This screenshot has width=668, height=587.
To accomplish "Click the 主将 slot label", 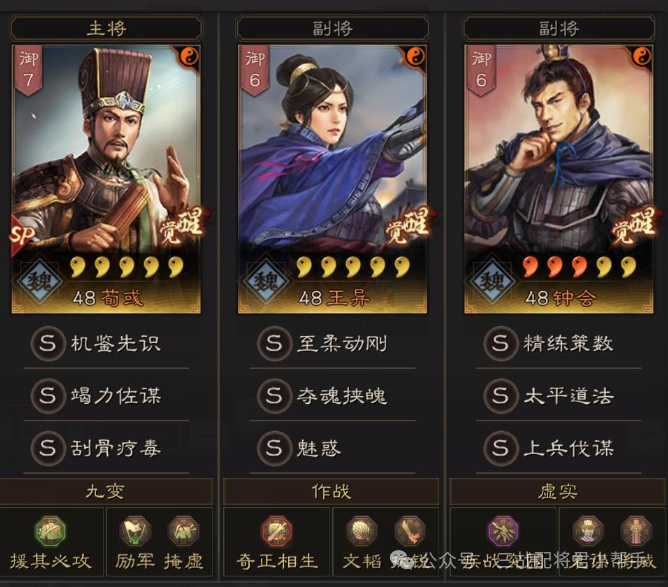I will 107,29.
